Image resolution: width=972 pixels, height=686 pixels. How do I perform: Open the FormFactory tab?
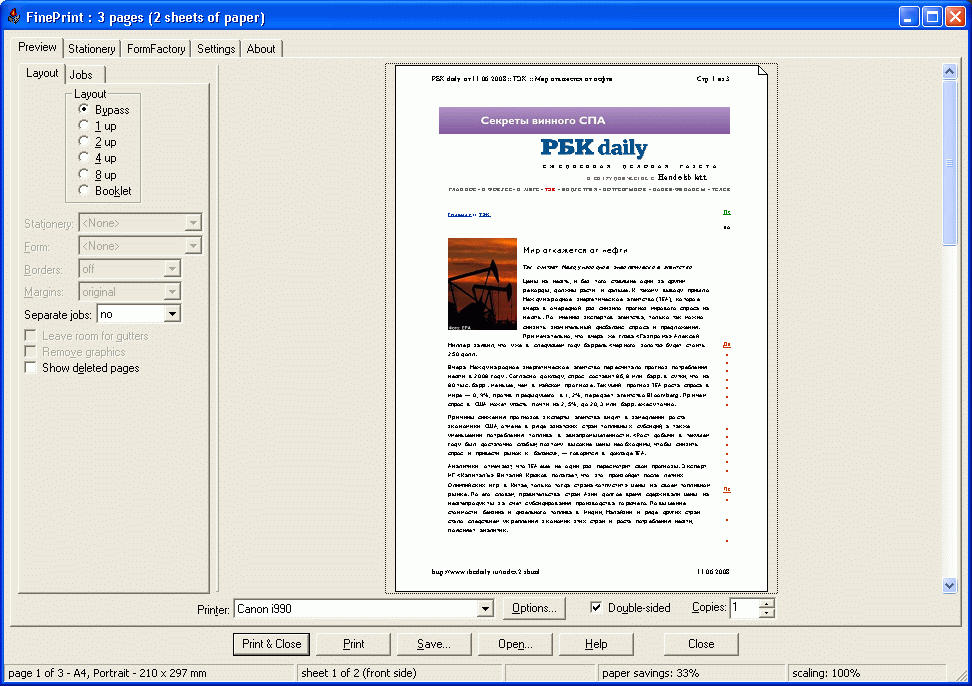click(x=156, y=48)
